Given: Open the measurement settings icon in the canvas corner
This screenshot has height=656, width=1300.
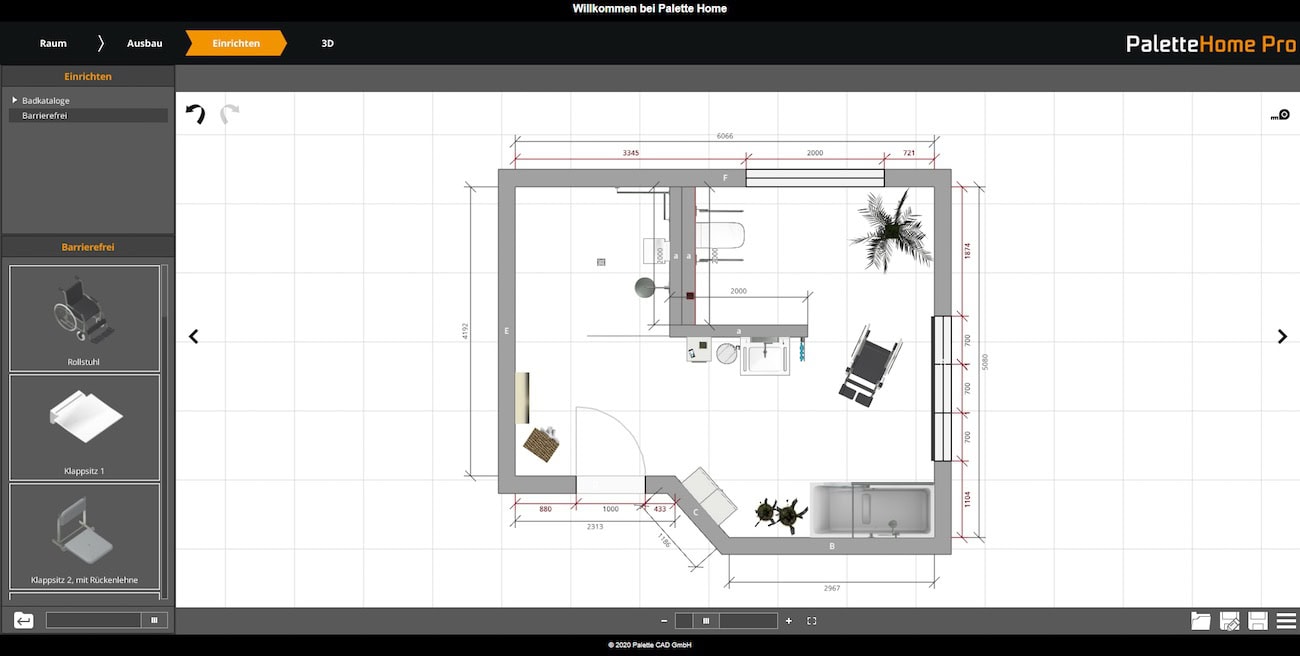Looking at the screenshot, I should pos(1280,115).
